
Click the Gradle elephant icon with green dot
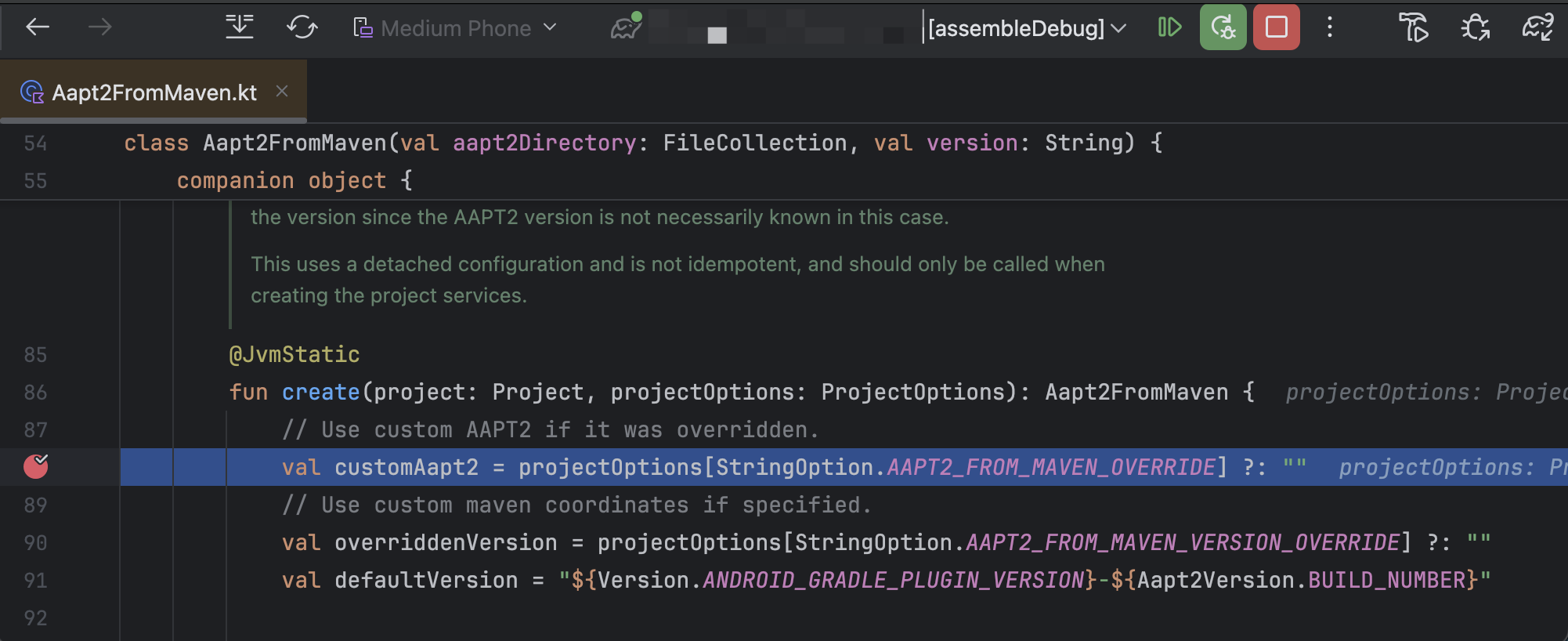(626, 28)
